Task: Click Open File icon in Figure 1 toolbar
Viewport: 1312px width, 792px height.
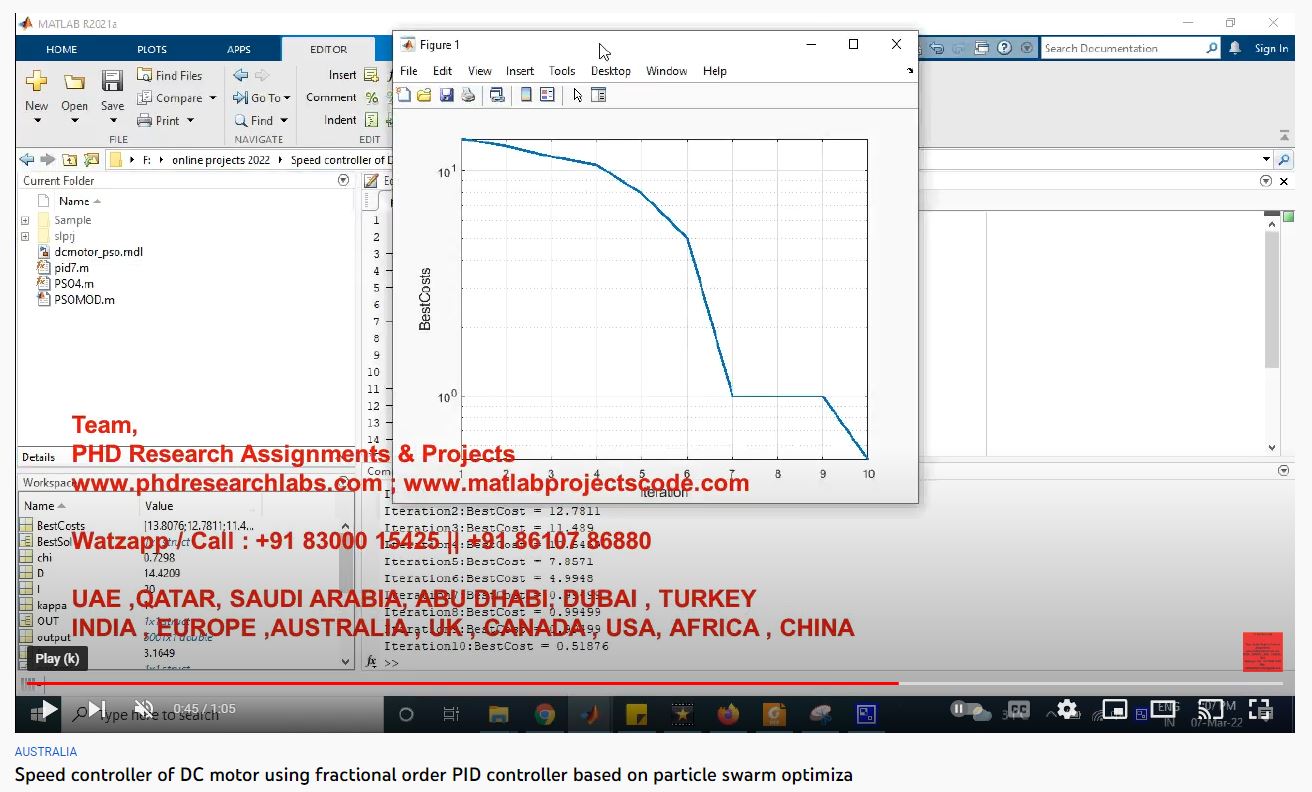Action: [424, 95]
